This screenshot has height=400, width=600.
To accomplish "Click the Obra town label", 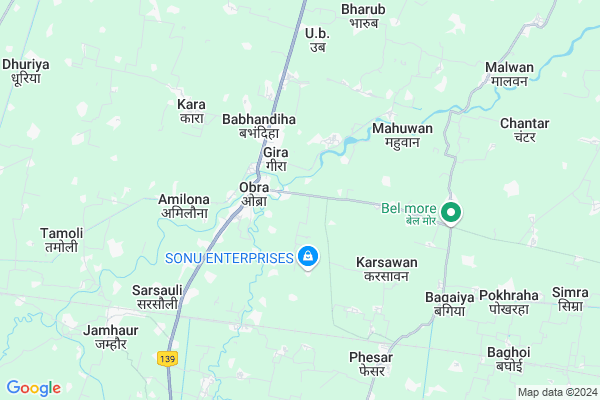I will point(254,194).
